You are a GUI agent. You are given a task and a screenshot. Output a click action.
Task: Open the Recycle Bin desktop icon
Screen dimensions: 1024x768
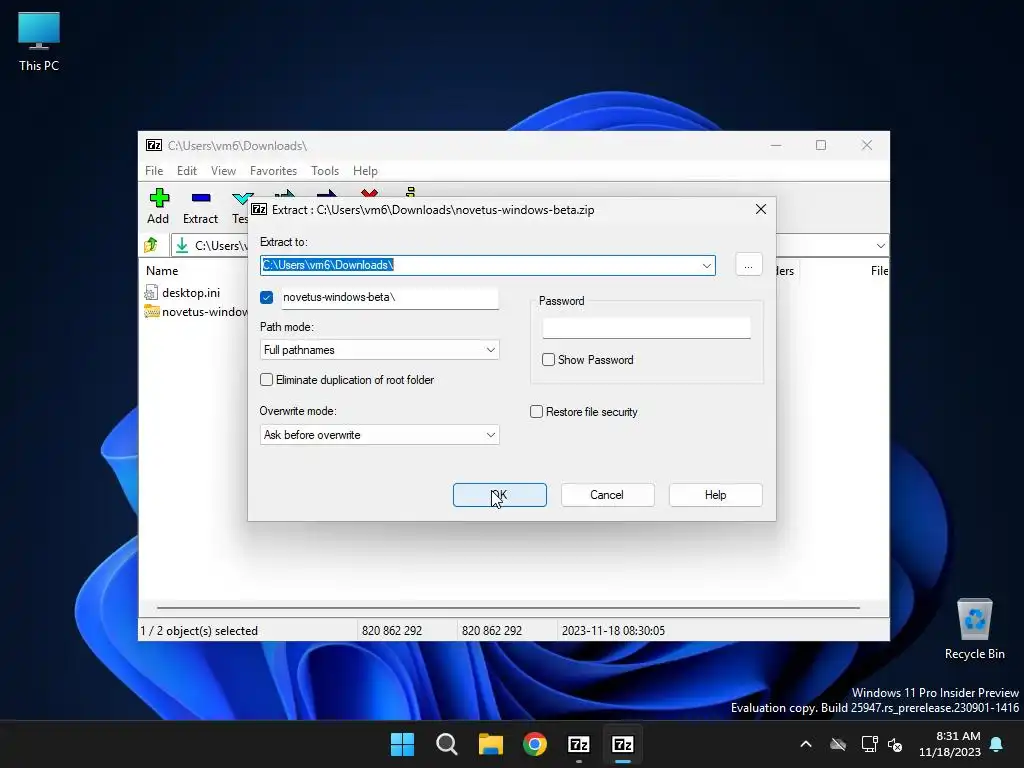tap(974, 629)
